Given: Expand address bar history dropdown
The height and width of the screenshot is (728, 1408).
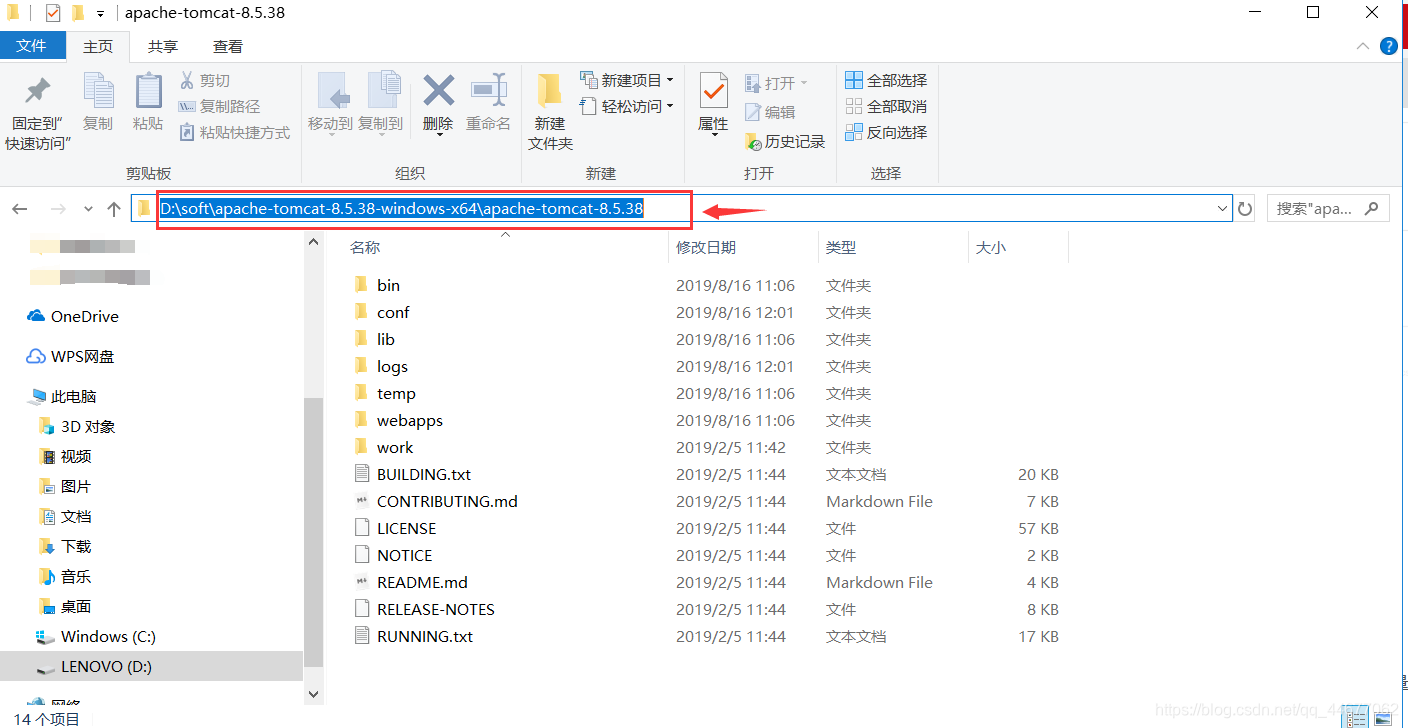Looking at the screenshot, I should tap(1223, 208).
